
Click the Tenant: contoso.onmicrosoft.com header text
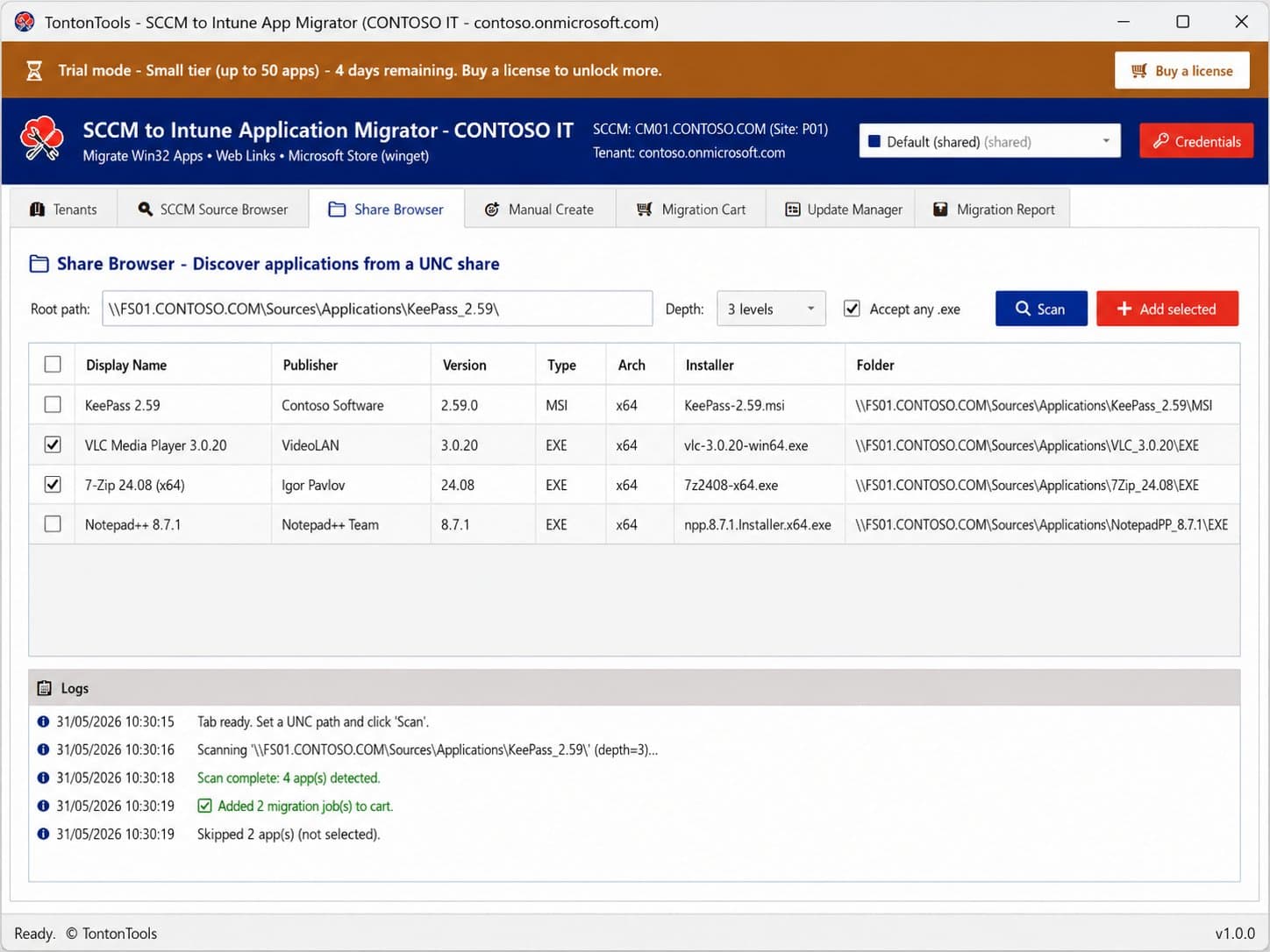coord(689,153)
